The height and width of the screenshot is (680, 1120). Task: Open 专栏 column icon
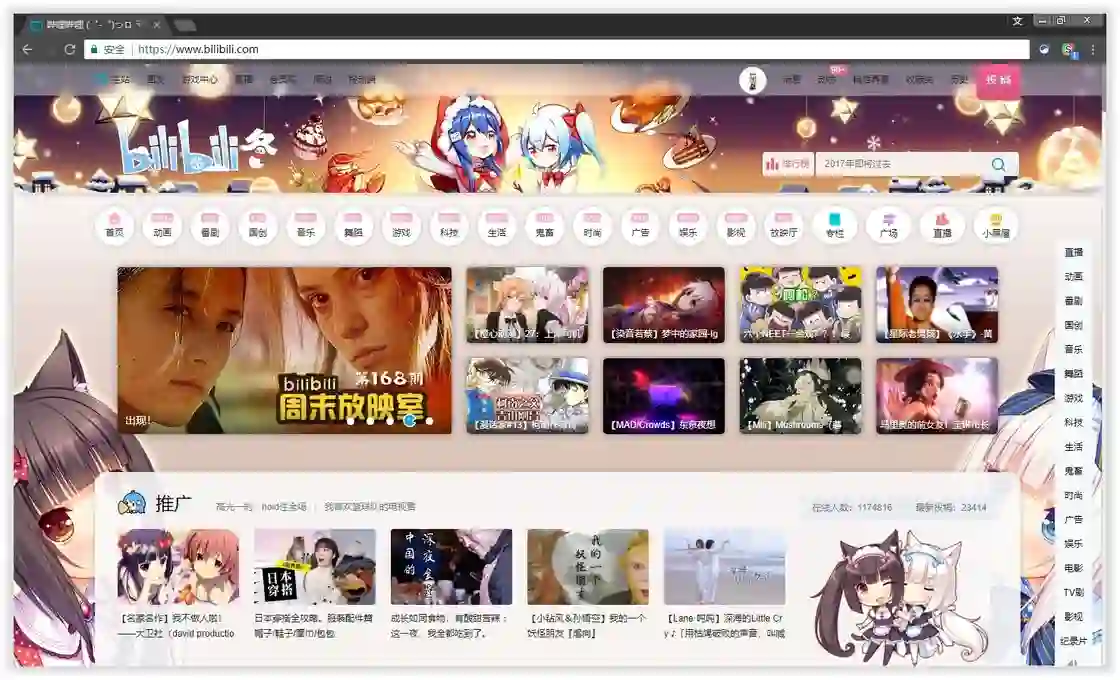pos(835,226)
